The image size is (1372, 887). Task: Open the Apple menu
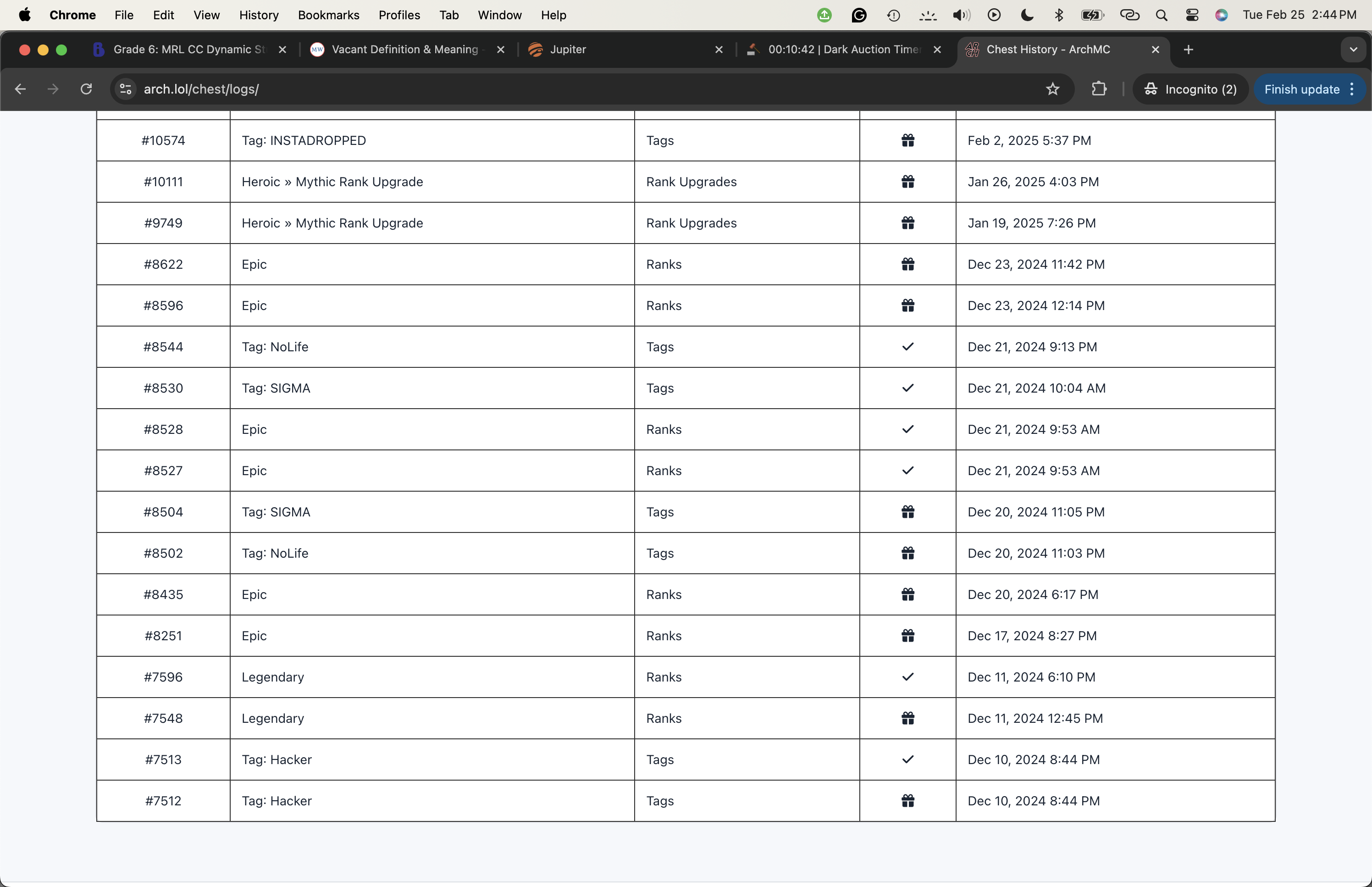point(24,15)
